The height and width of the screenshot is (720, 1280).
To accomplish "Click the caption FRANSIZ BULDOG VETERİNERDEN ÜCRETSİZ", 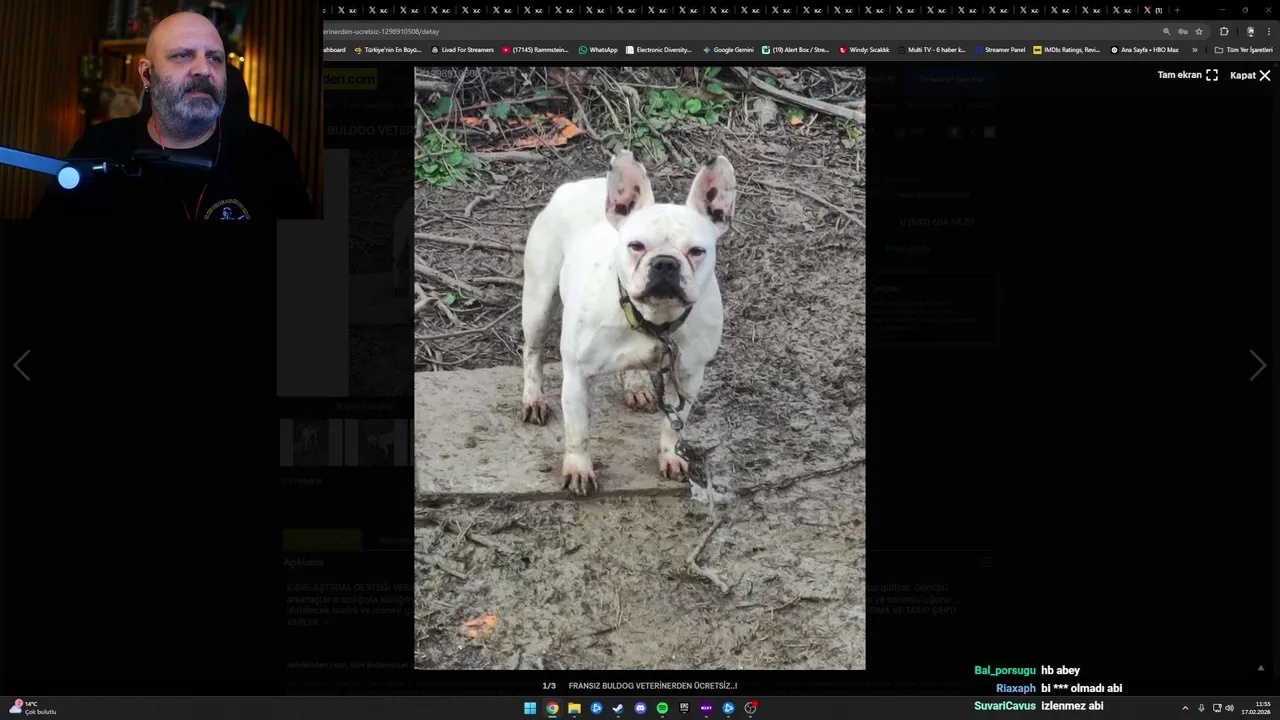I will [653, 686].
